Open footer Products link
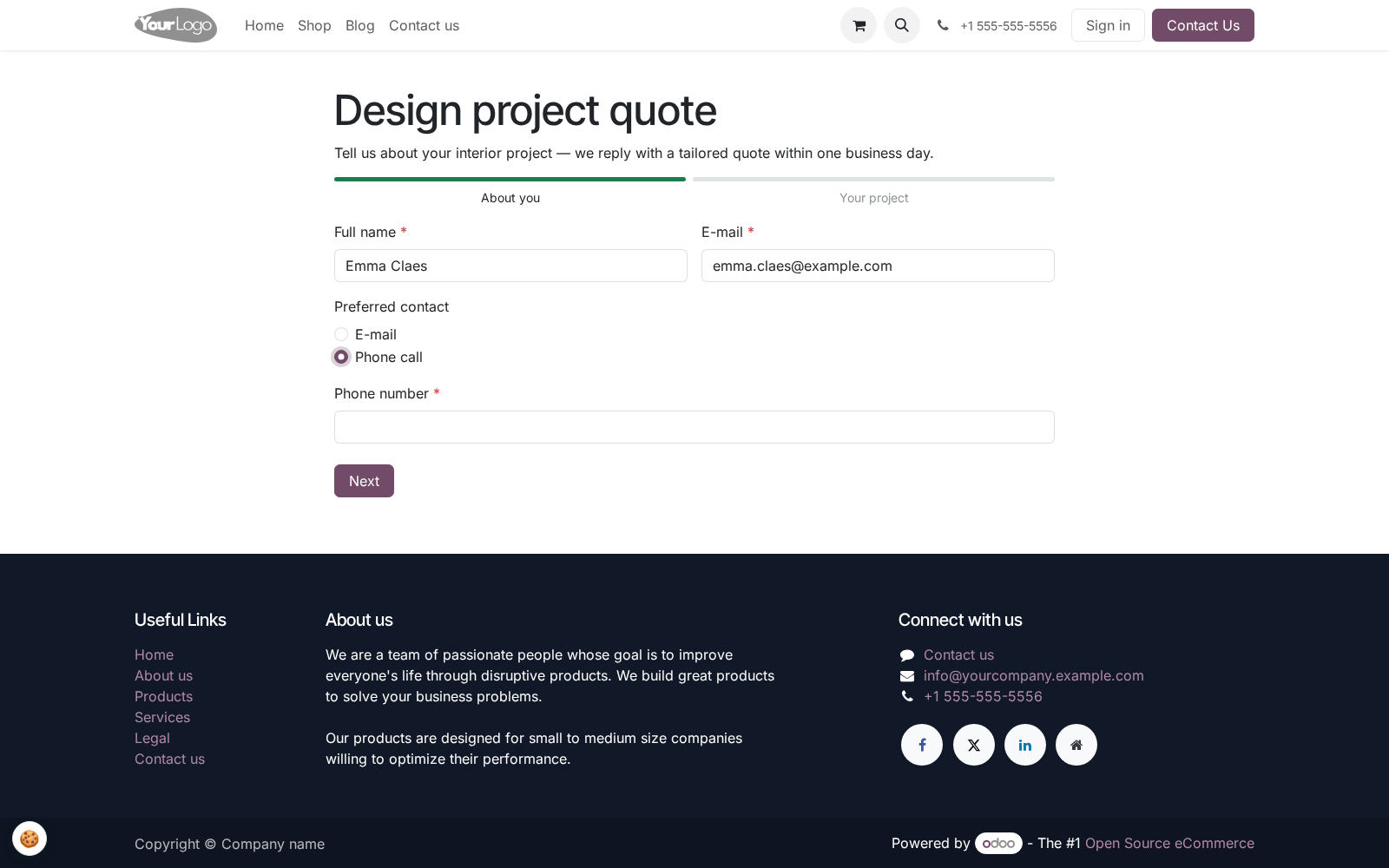Image resolution: width=1389 pixels, height=868 pixels. [163, 696]
